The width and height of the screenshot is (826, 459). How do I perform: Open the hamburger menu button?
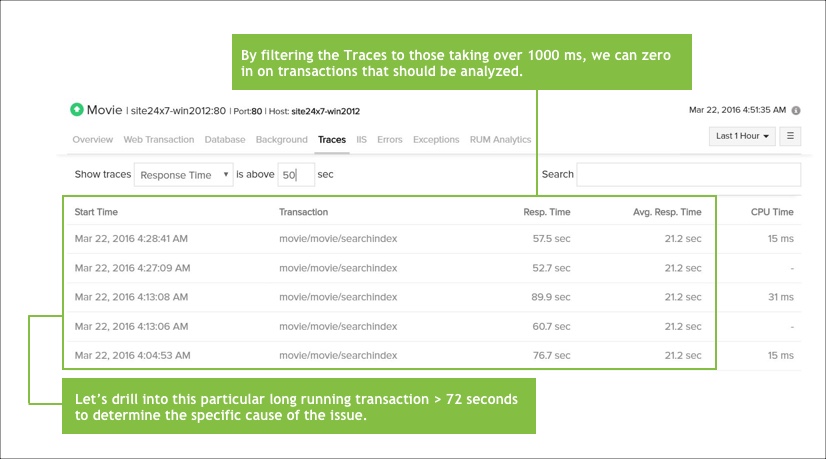click(790, 136)
